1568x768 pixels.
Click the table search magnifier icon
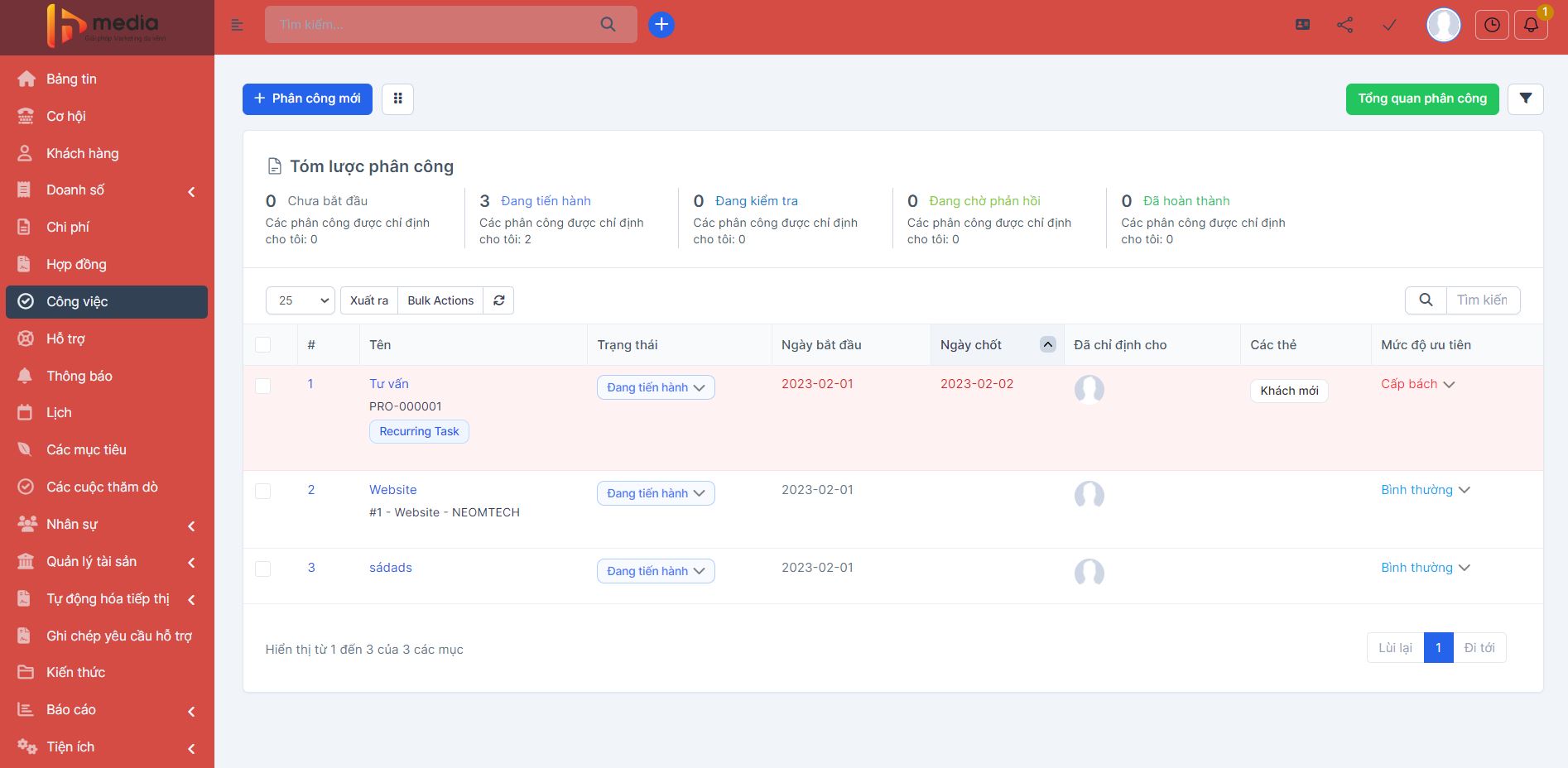pos(1426,300)
